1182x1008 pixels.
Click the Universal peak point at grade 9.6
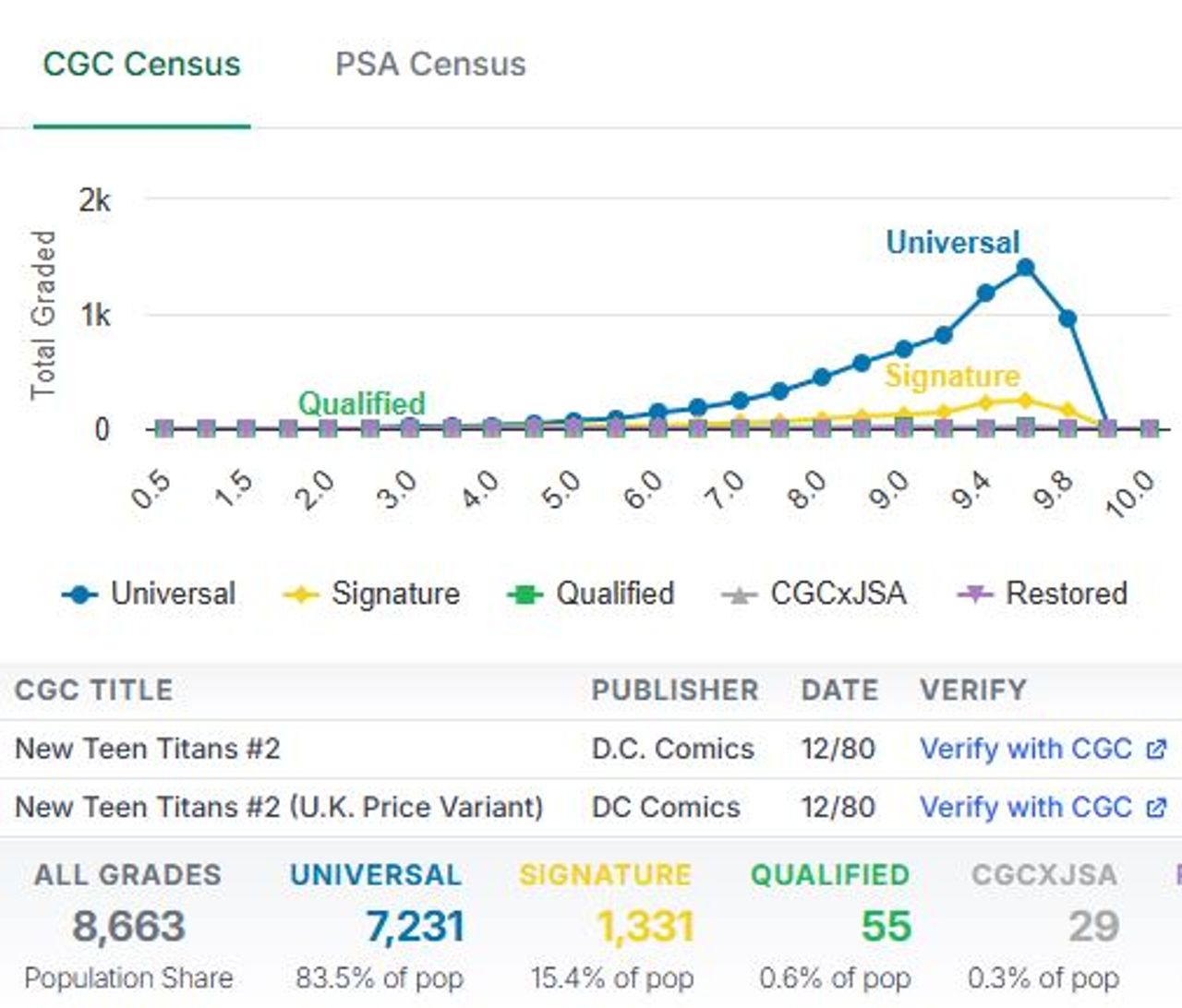click(1025, 268)
